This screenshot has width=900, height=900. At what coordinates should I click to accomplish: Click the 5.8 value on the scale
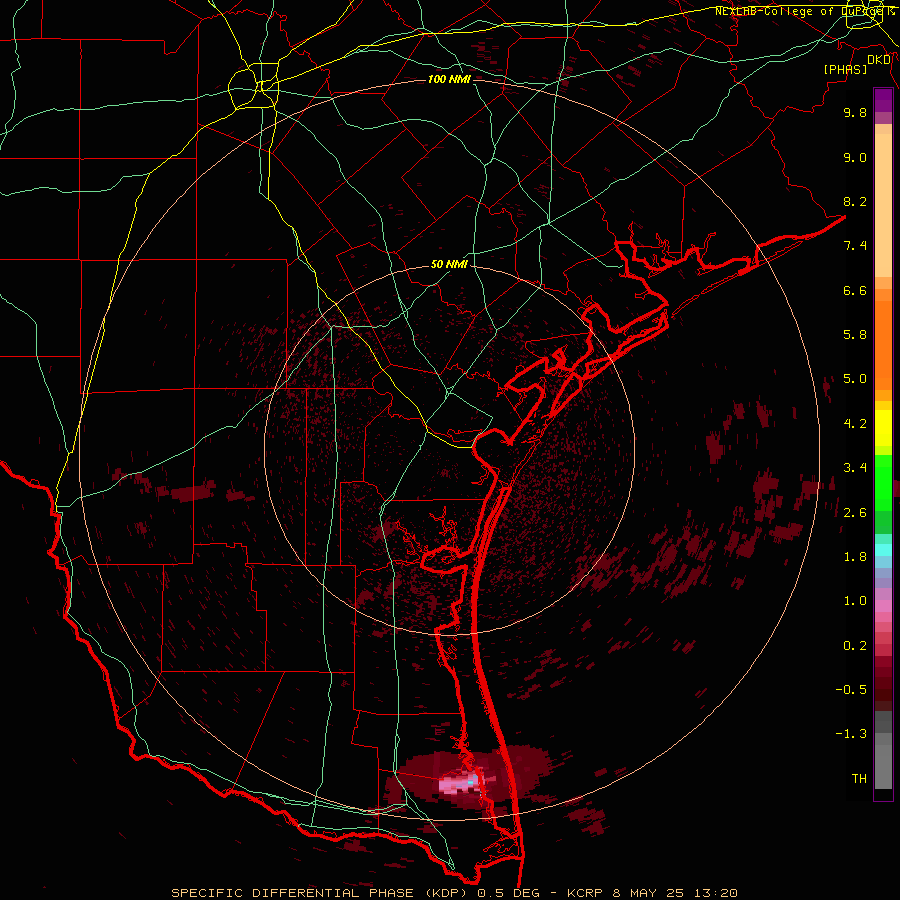(x=855, y=335)
